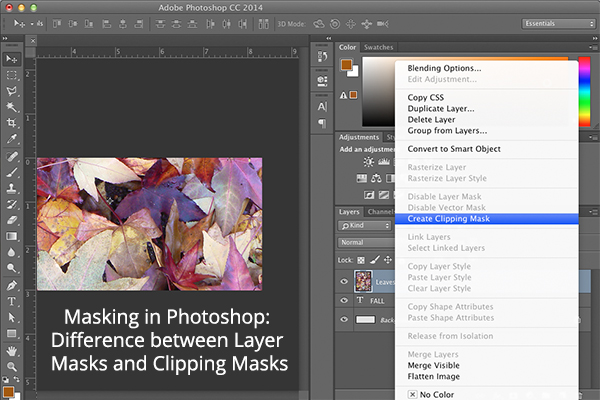Select the Zoom tool in the toolbox
Viewport: 600px width, 400px height.
pyautogui.click(x=11, y=367)
